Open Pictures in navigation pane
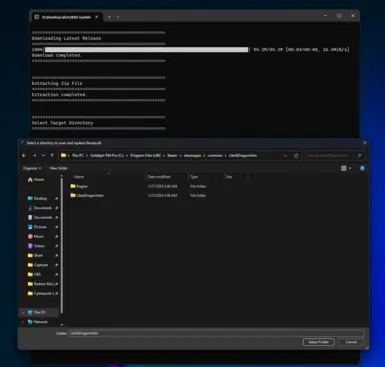 tap(37, 227)
